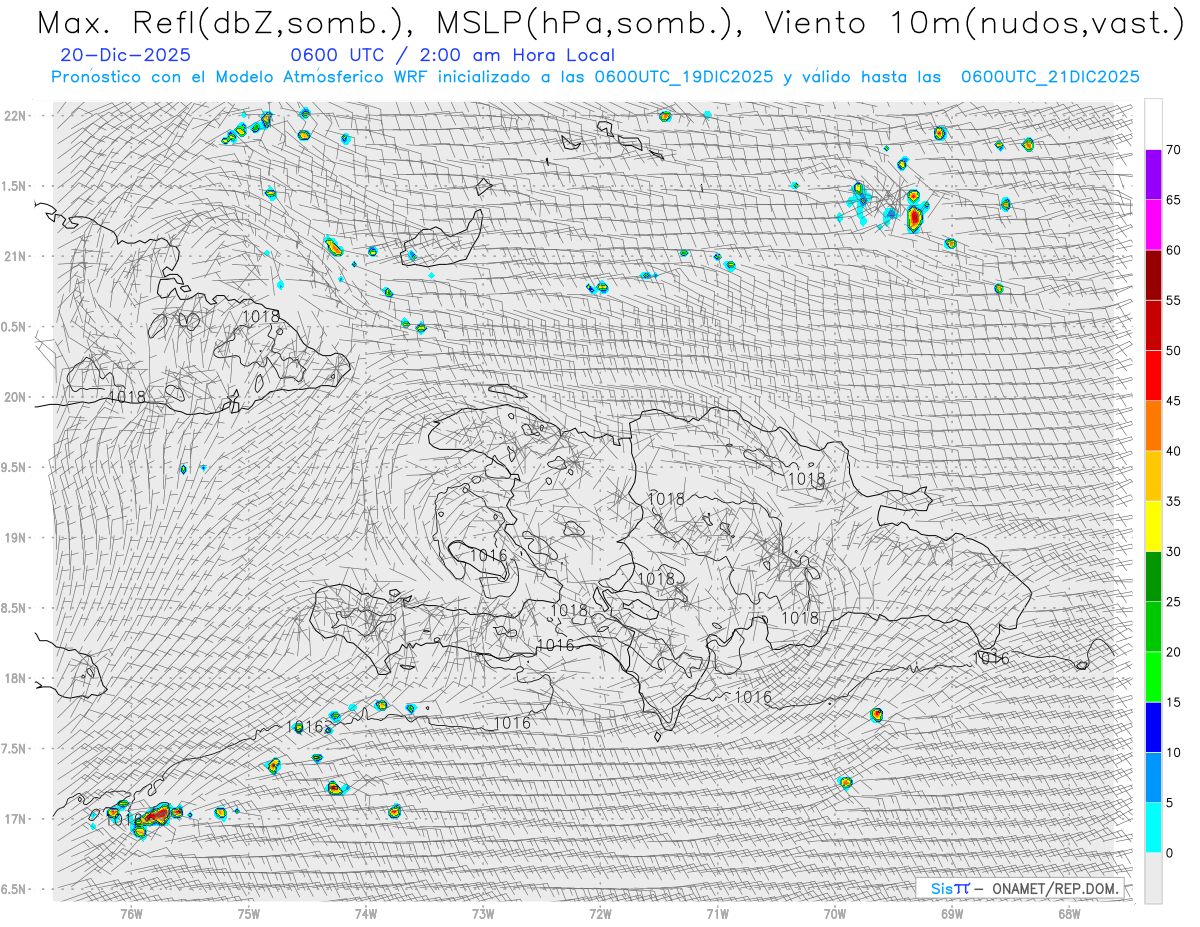
Task: Click the colorbar value '35'
Action: tap(1173, 501)
